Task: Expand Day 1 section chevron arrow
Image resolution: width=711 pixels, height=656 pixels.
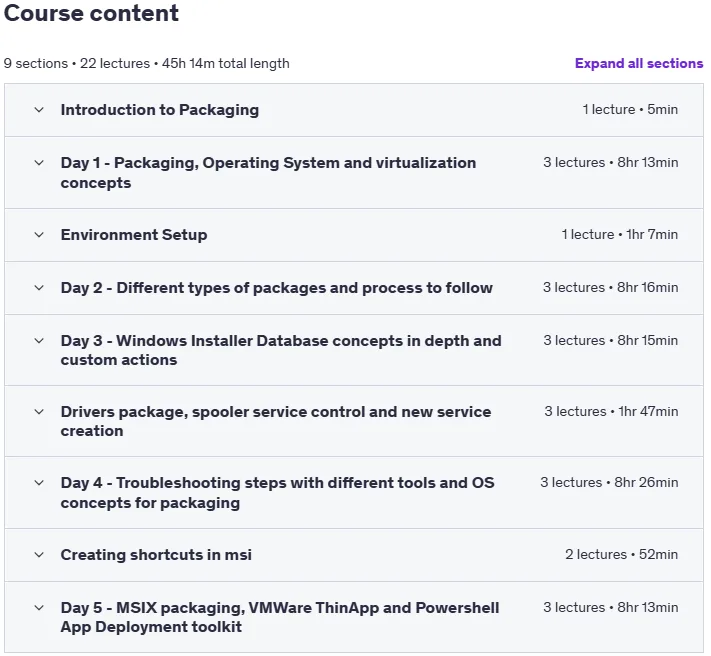Action: [x=39, y=163]
